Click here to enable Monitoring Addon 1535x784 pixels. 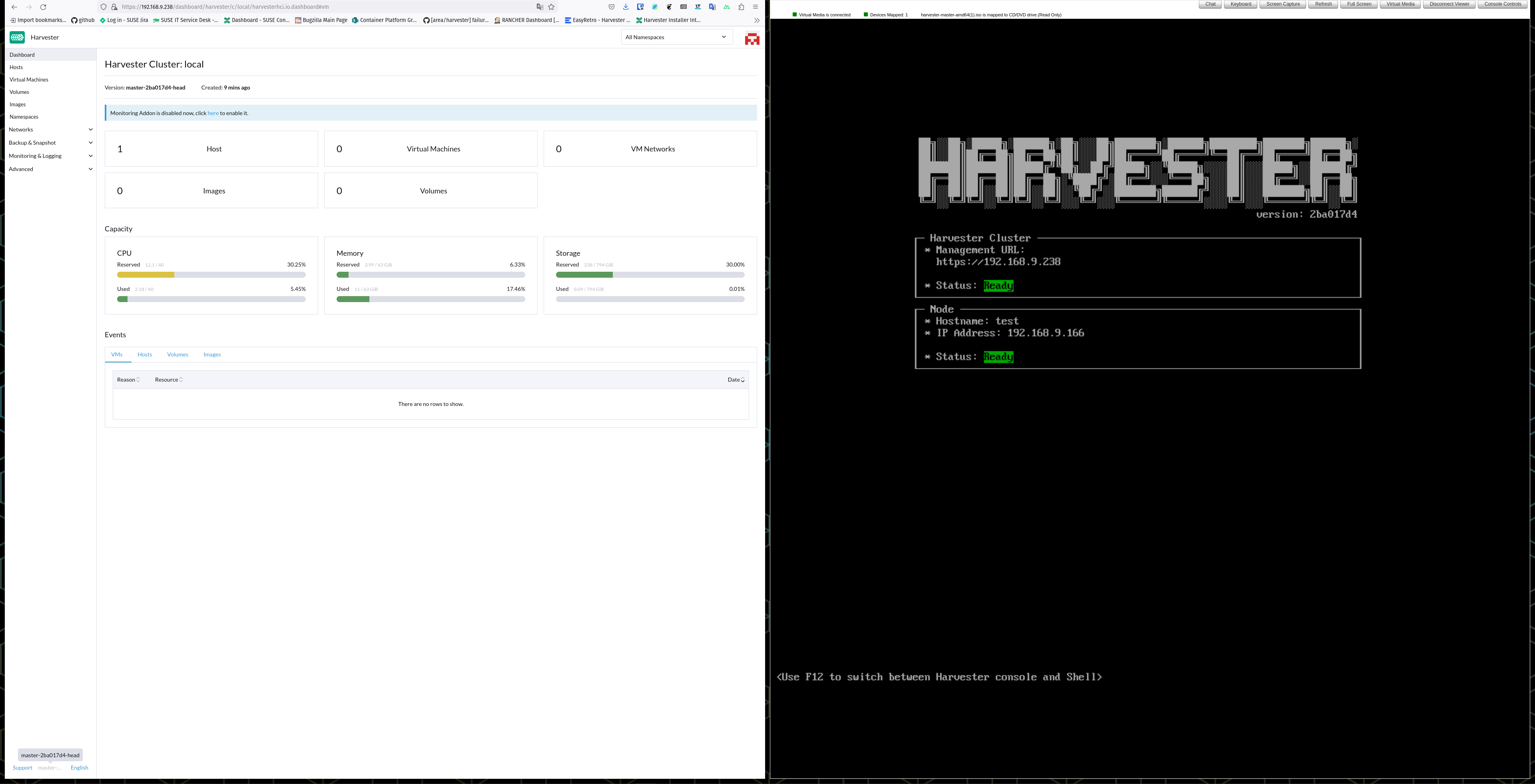tap(213, 113)
